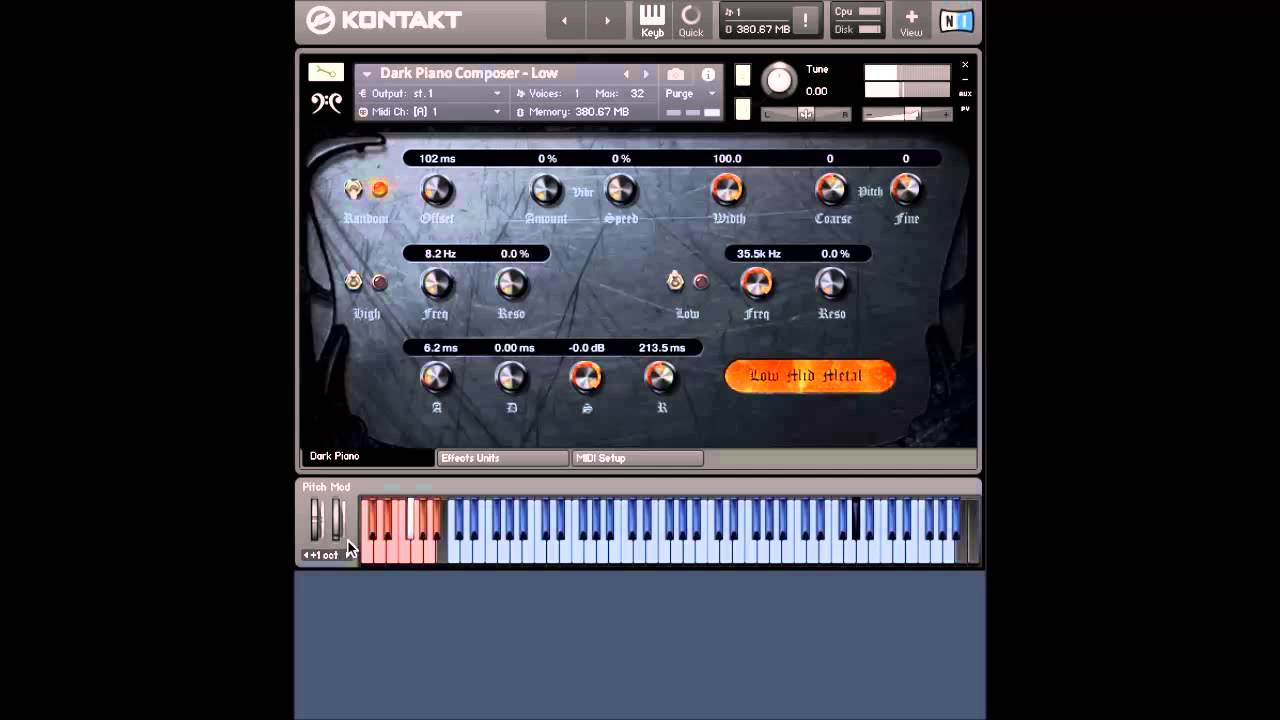Click the bass clef instrument icon
The image size is (1280, 720).
pos(326,102)
